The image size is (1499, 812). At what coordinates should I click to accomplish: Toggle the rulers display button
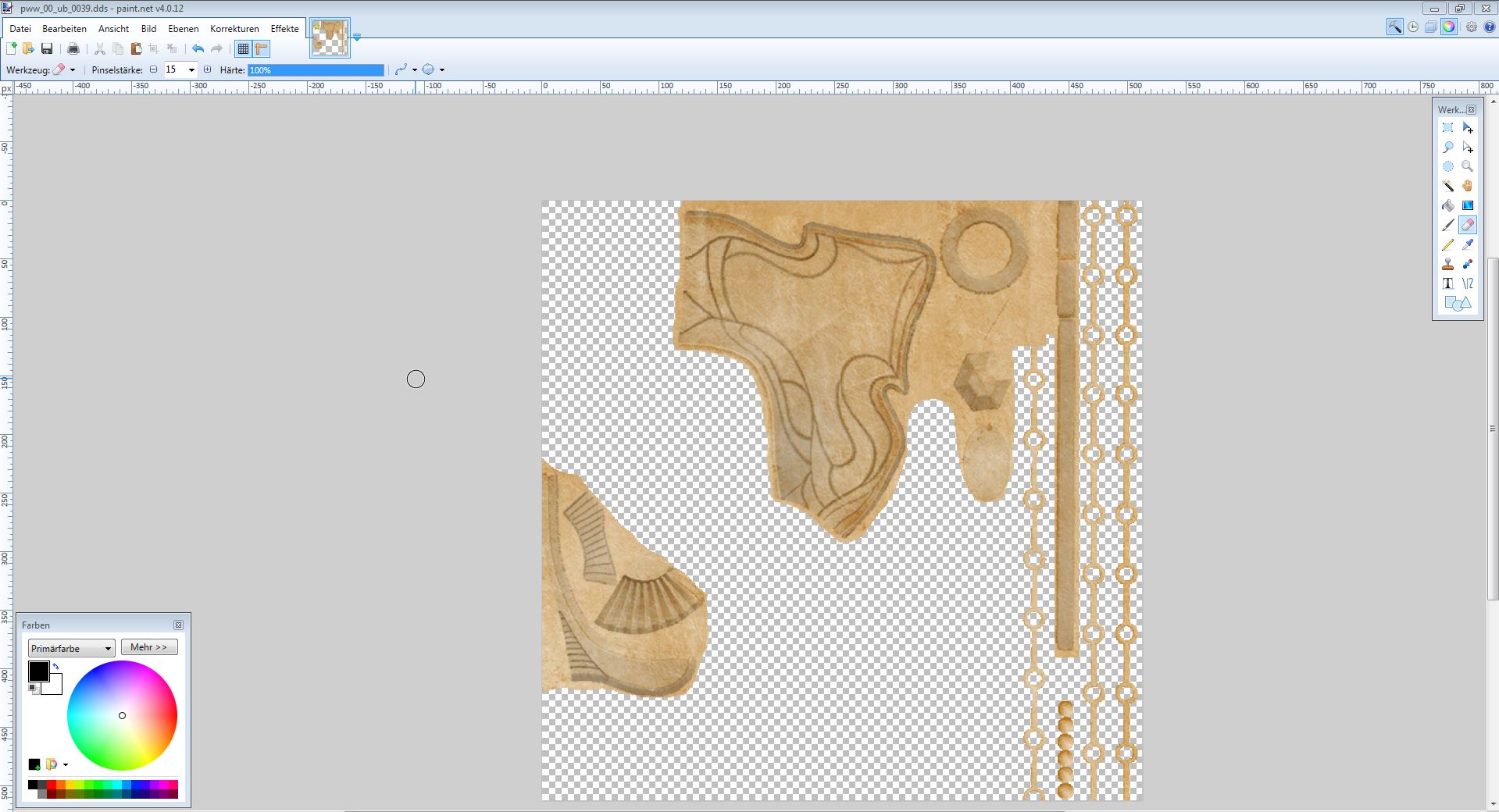pos(261,48)
